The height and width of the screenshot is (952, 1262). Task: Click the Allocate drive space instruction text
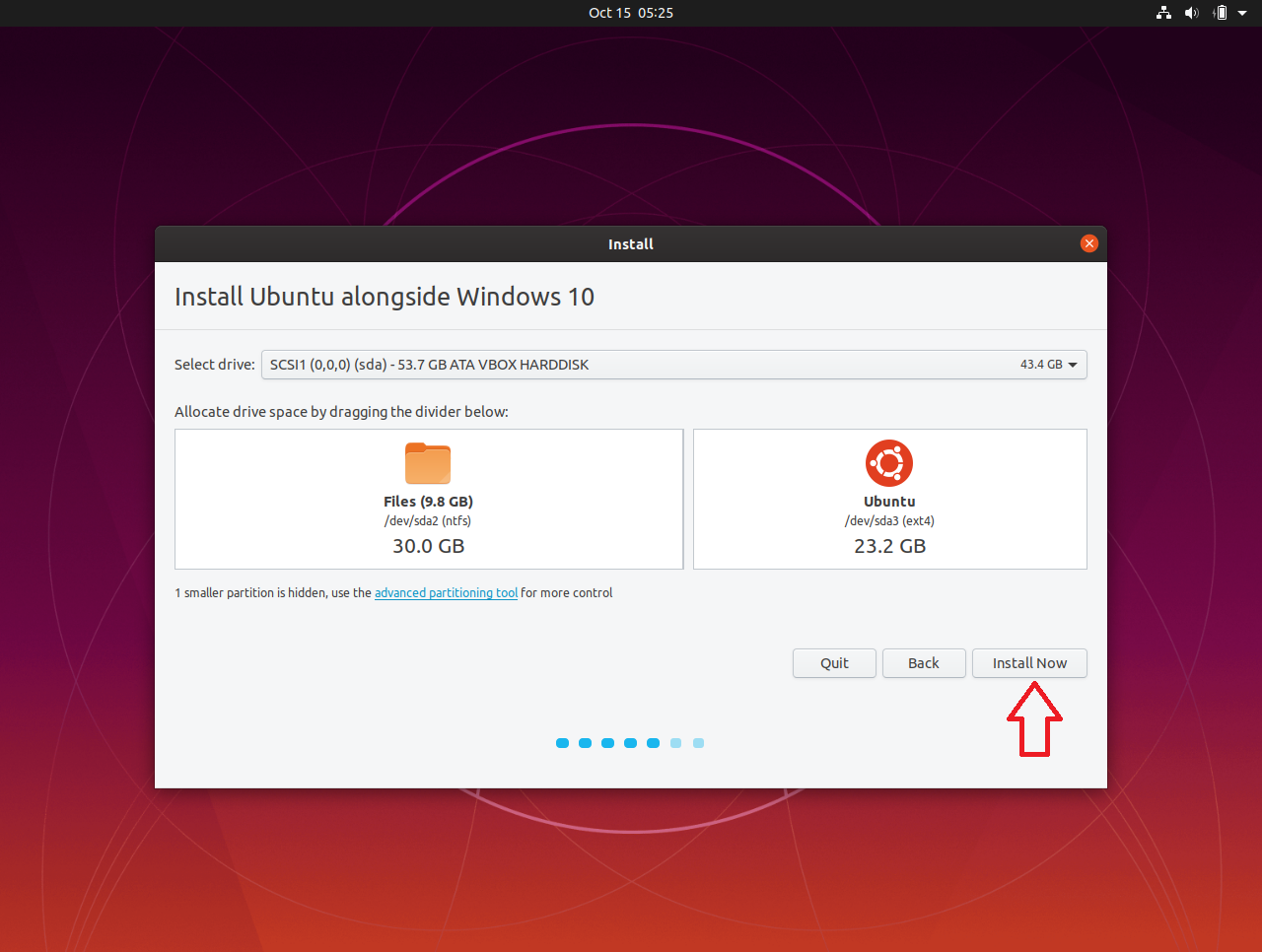point(341,412)
